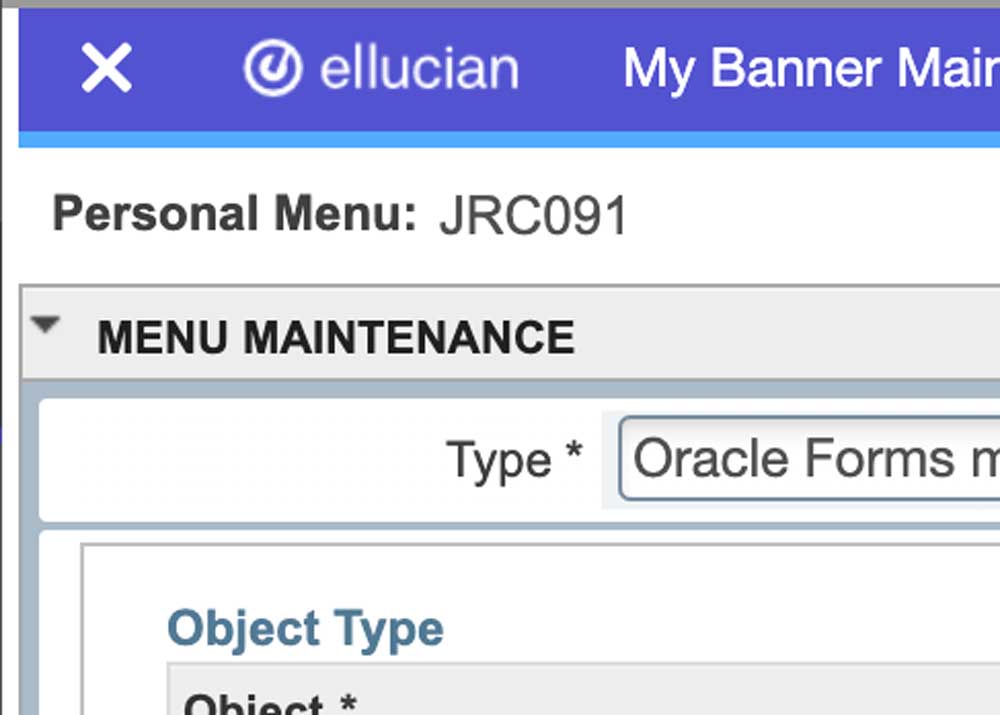Open the Type dropdown showing Oracle Forms
Screen dimensions: 1000x715
click(810, 459)
